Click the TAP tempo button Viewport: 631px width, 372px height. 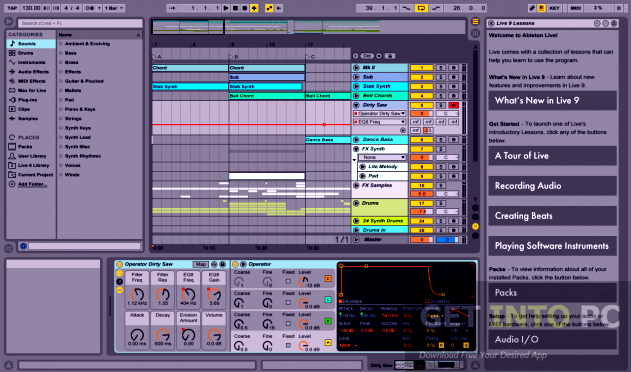[12, 8]
